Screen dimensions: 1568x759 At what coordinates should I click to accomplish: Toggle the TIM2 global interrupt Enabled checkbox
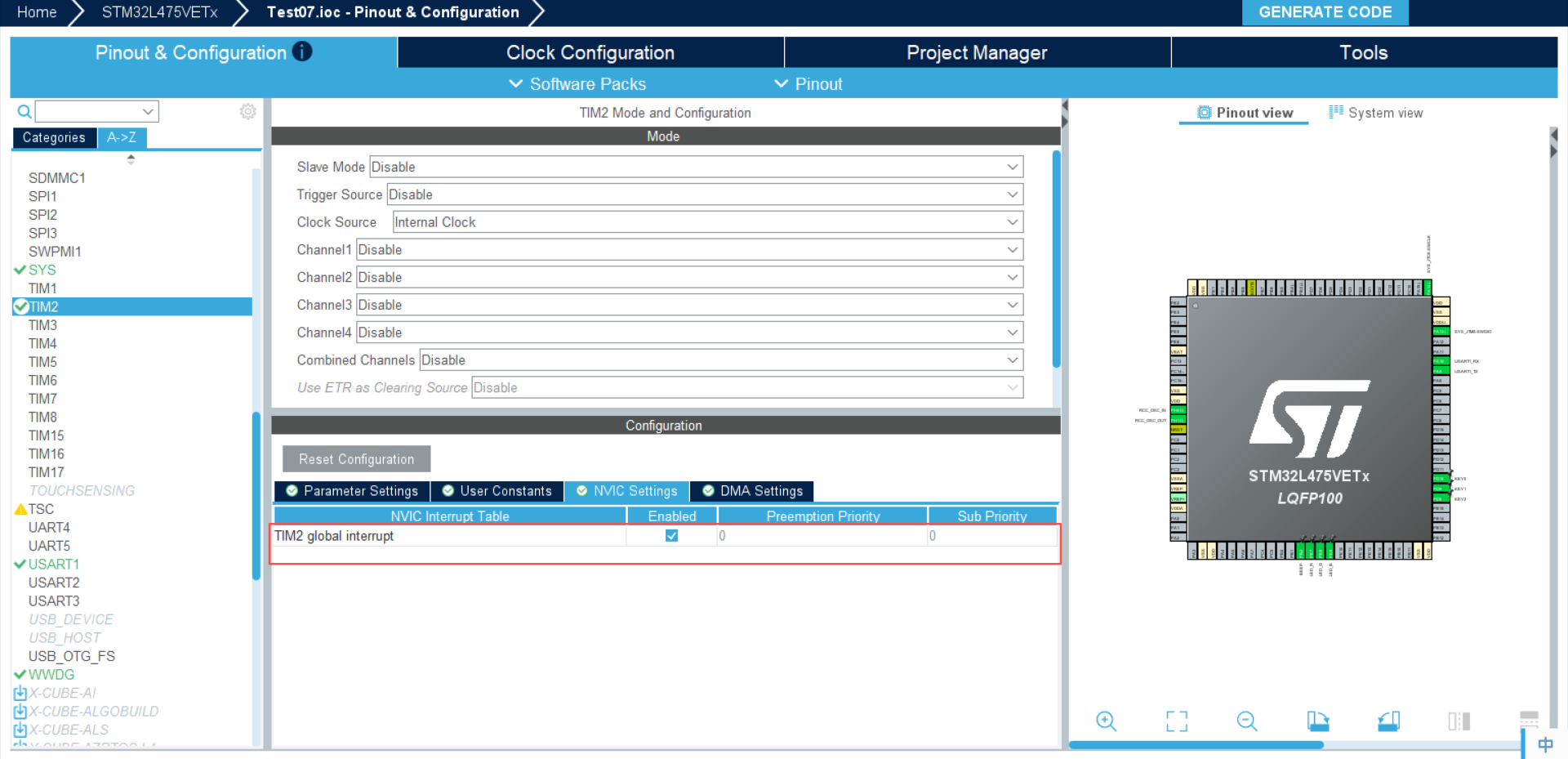[671, 536]
